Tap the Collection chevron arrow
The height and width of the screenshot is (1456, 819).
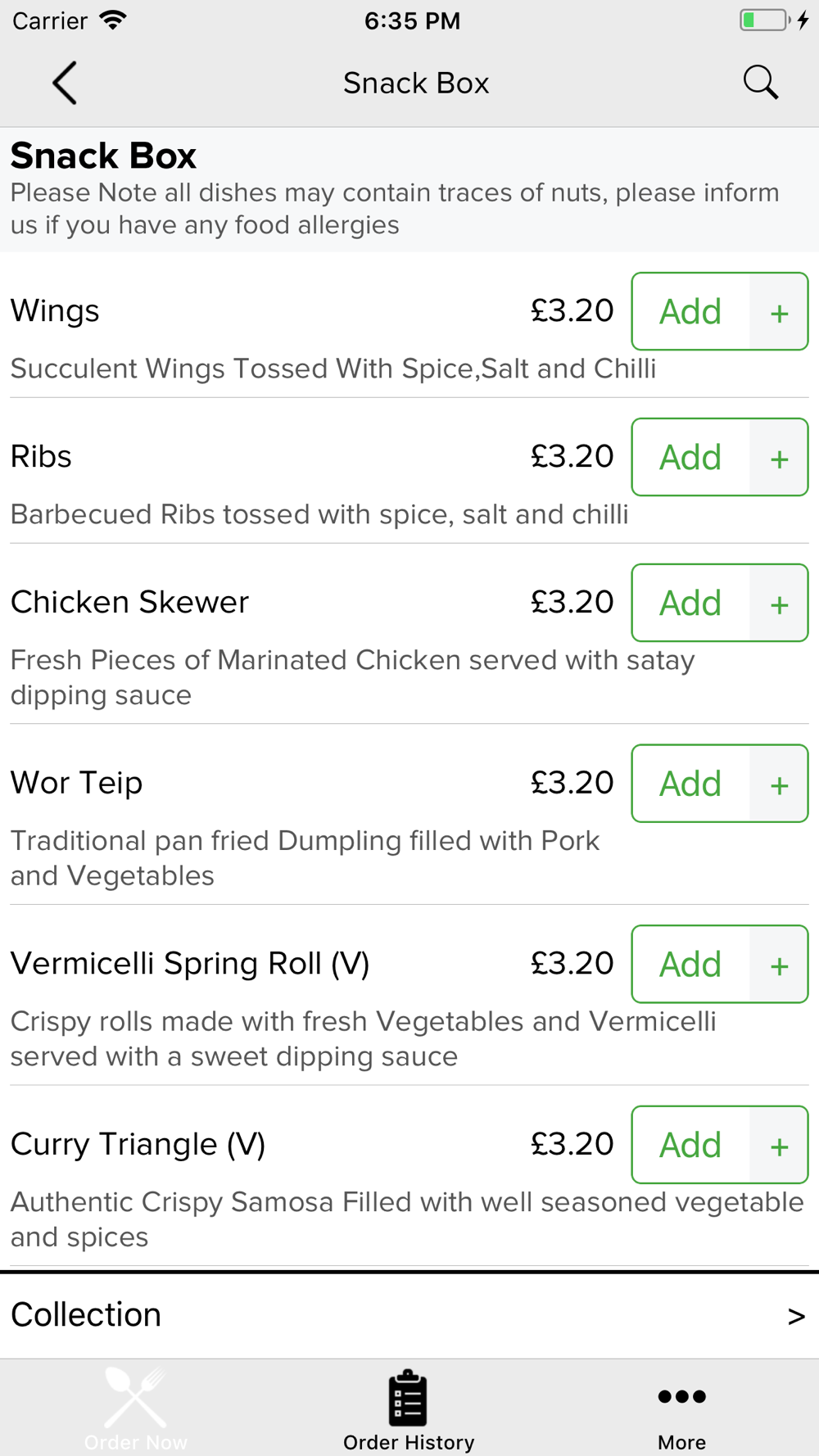[796, 1316]
